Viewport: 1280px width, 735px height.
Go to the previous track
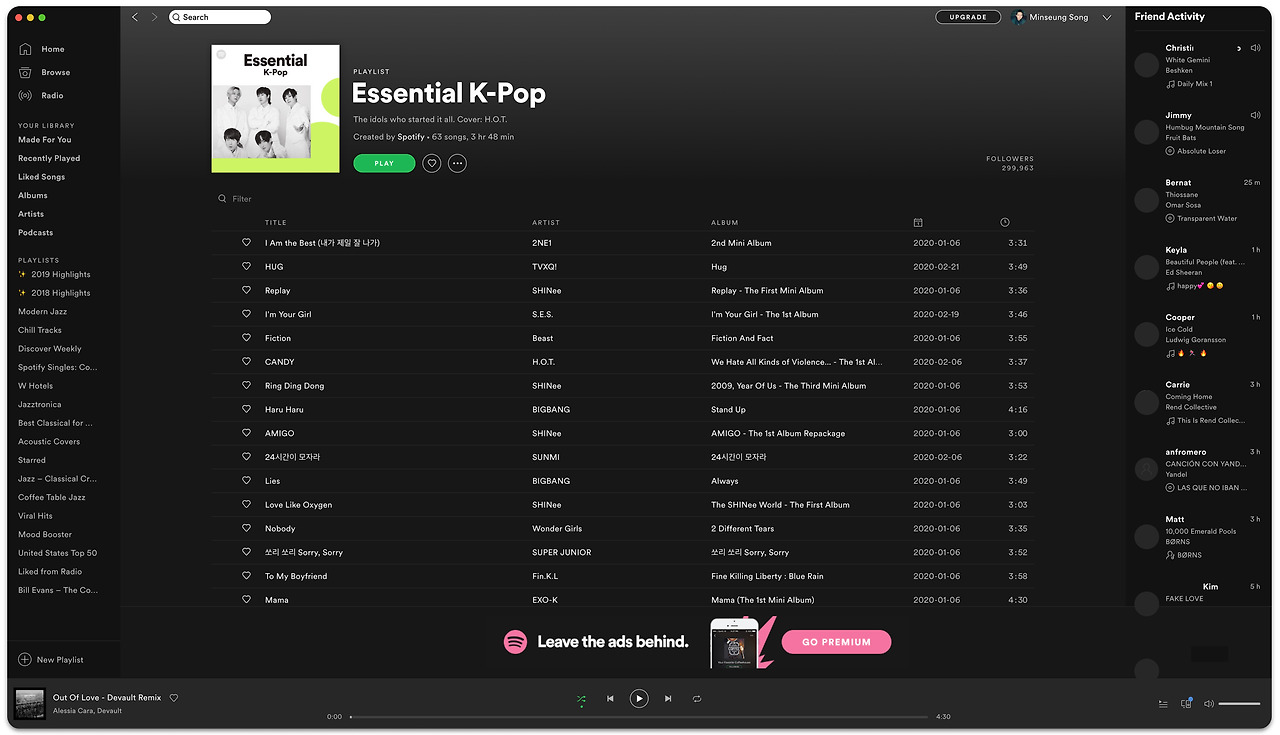pyautogui.click(x=610, y=699)
